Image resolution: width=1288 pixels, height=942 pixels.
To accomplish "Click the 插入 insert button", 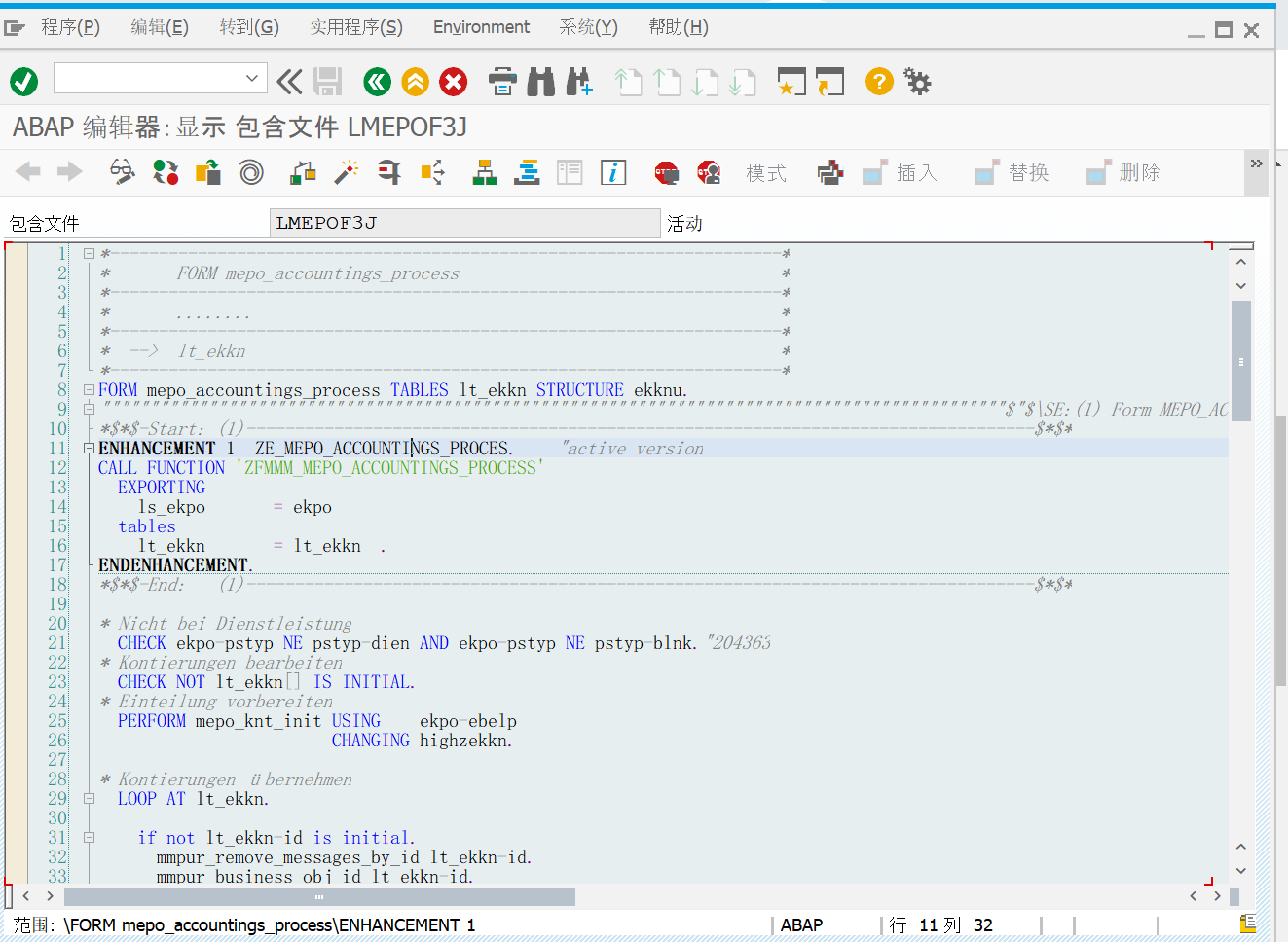I will [901, 173].
